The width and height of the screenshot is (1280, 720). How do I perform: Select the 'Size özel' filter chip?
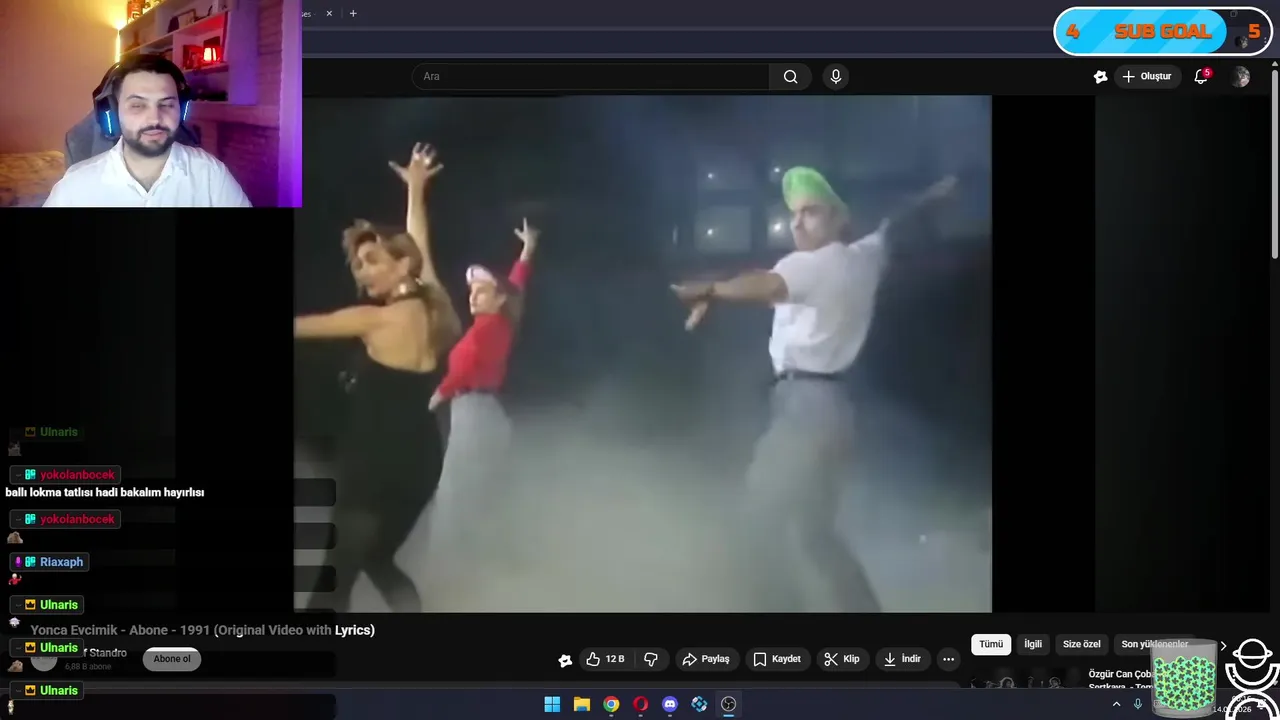click(x=1081, y=645)
